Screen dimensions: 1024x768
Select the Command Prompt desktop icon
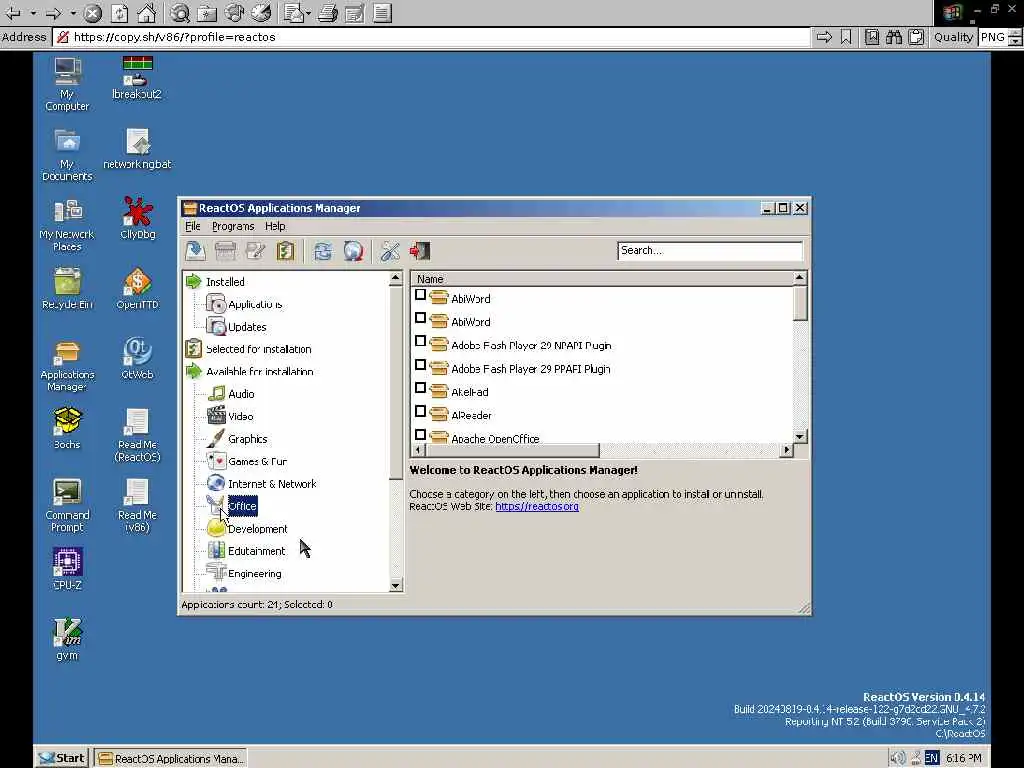tap(67, 505)
